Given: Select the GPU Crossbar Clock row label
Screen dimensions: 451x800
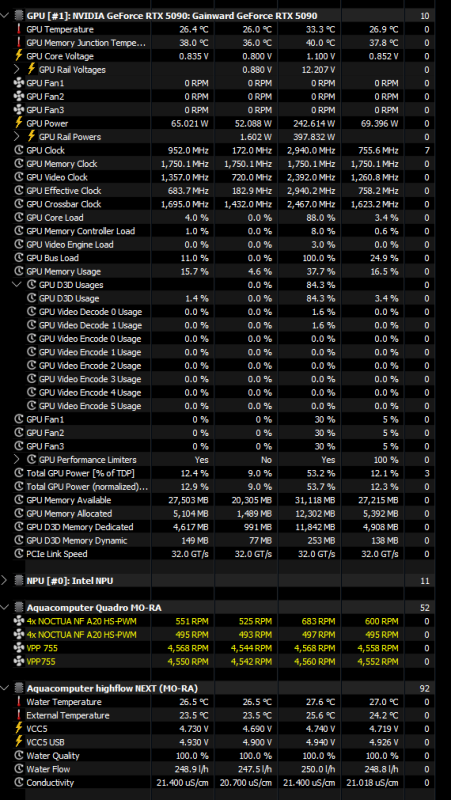Looking at the screenshot, I should pyautogui.click(x=64, y=204).
